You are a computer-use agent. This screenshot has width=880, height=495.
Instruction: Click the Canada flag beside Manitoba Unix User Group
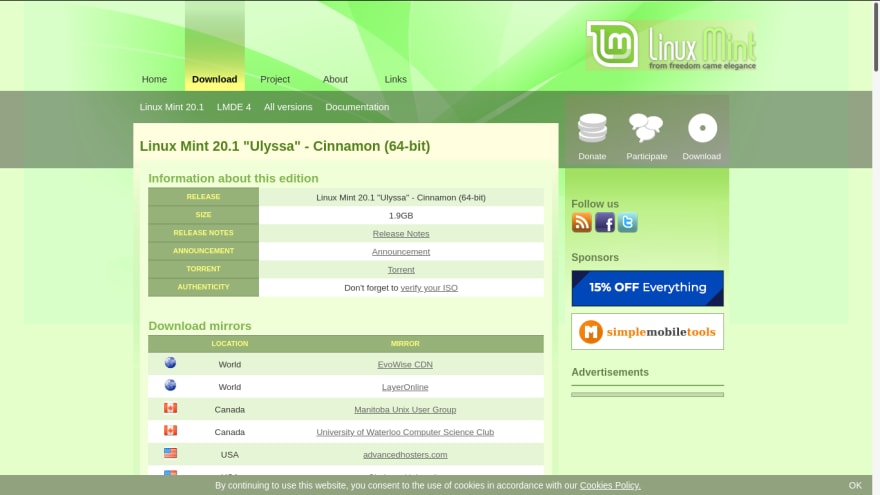click(x=170, y=408)
